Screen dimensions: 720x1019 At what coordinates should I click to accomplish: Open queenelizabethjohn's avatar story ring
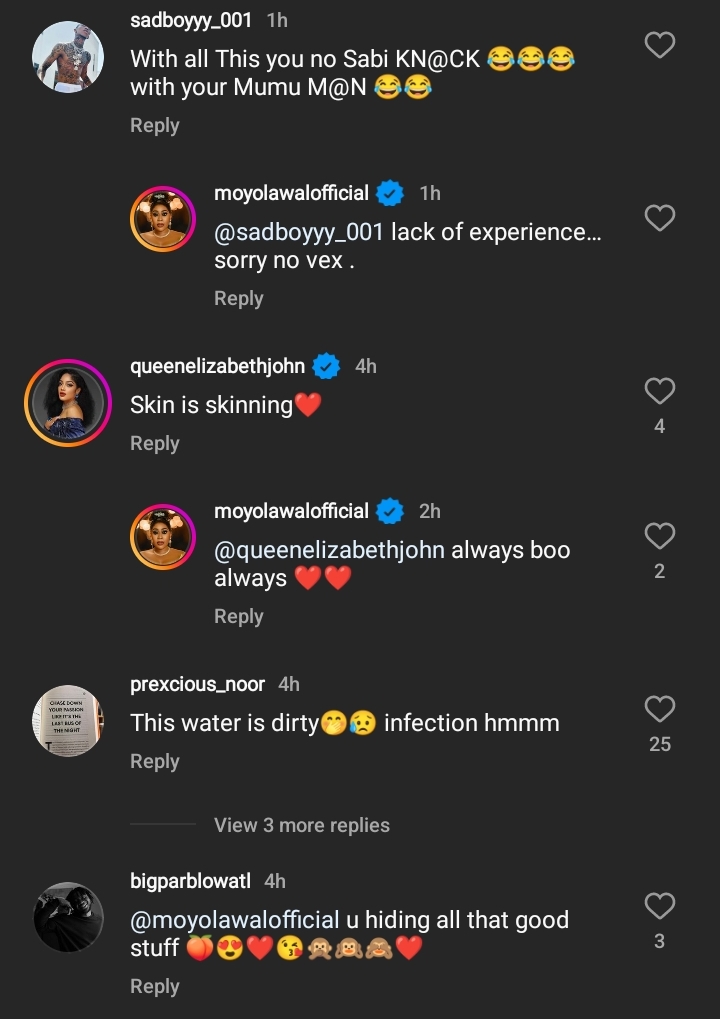click(68, 403)
